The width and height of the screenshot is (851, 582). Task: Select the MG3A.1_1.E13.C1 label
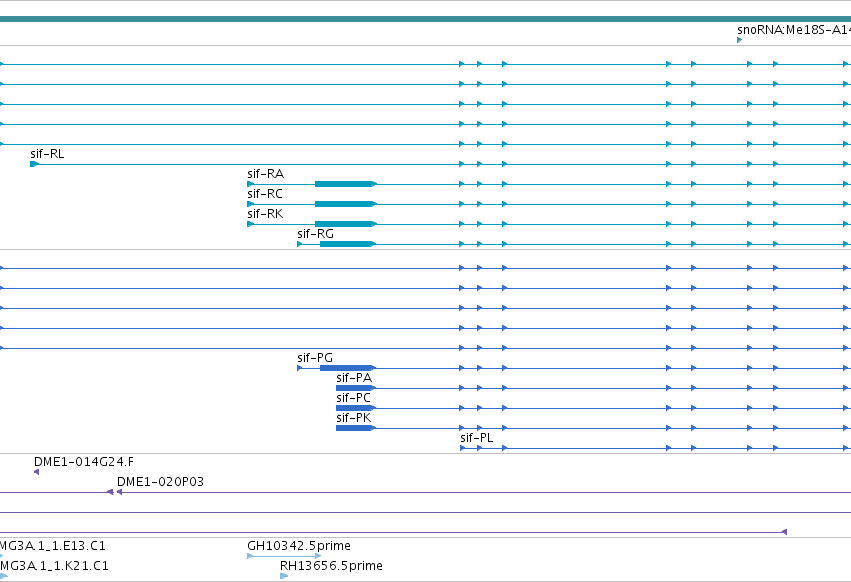click(x=53, y=546)
